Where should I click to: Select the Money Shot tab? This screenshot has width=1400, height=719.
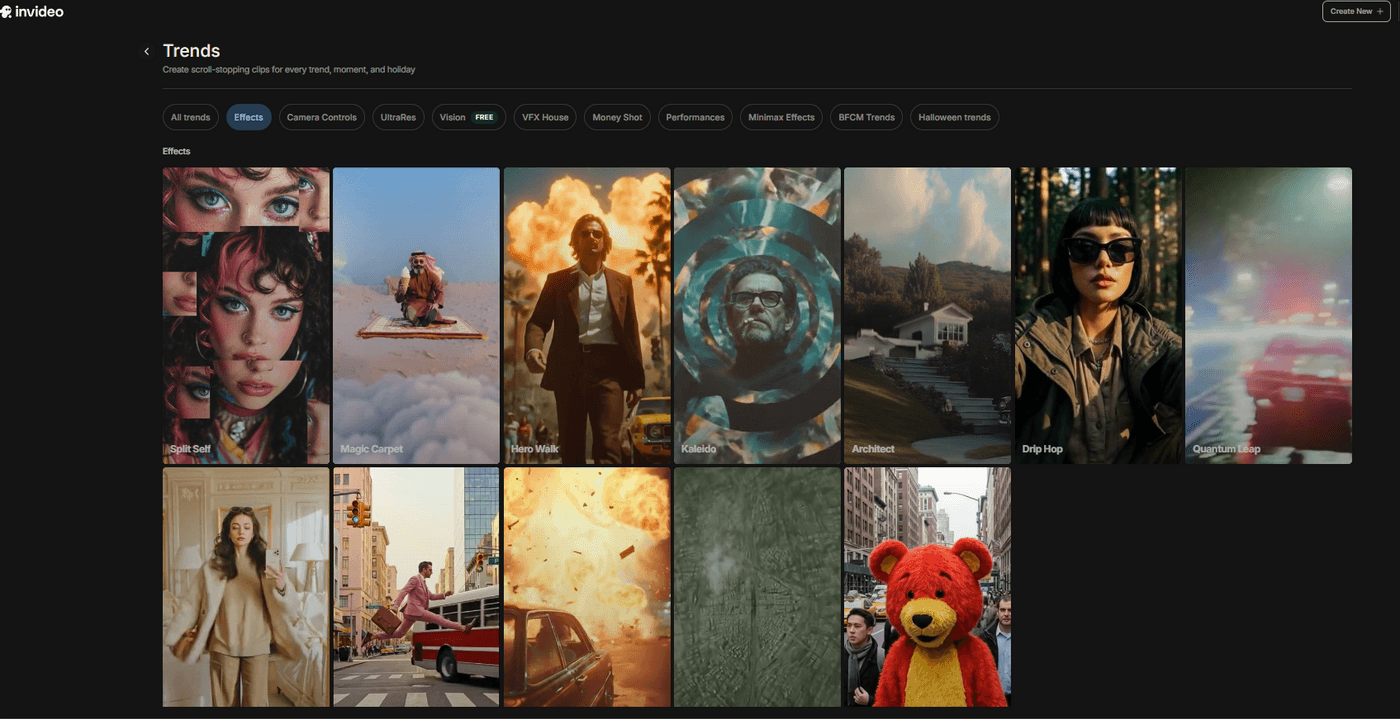(x=617, y=117)
